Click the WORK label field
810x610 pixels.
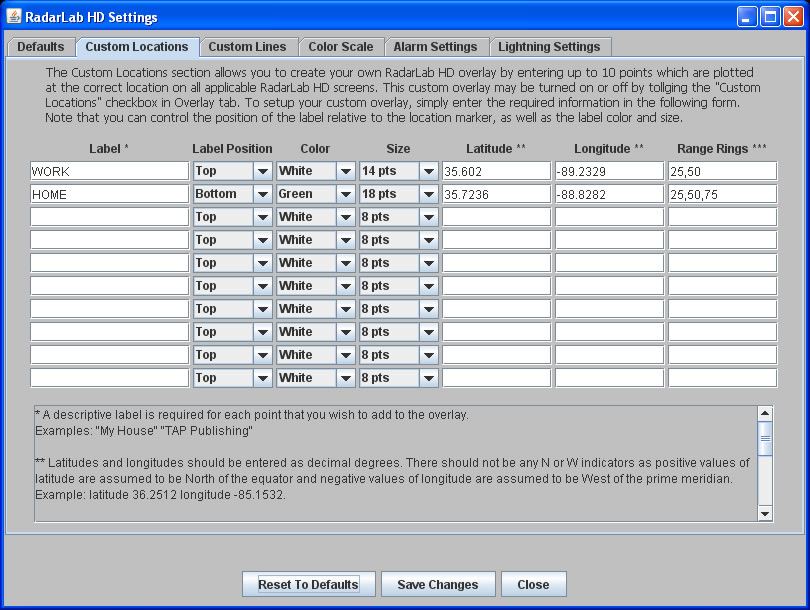click(x=110, y=171)
